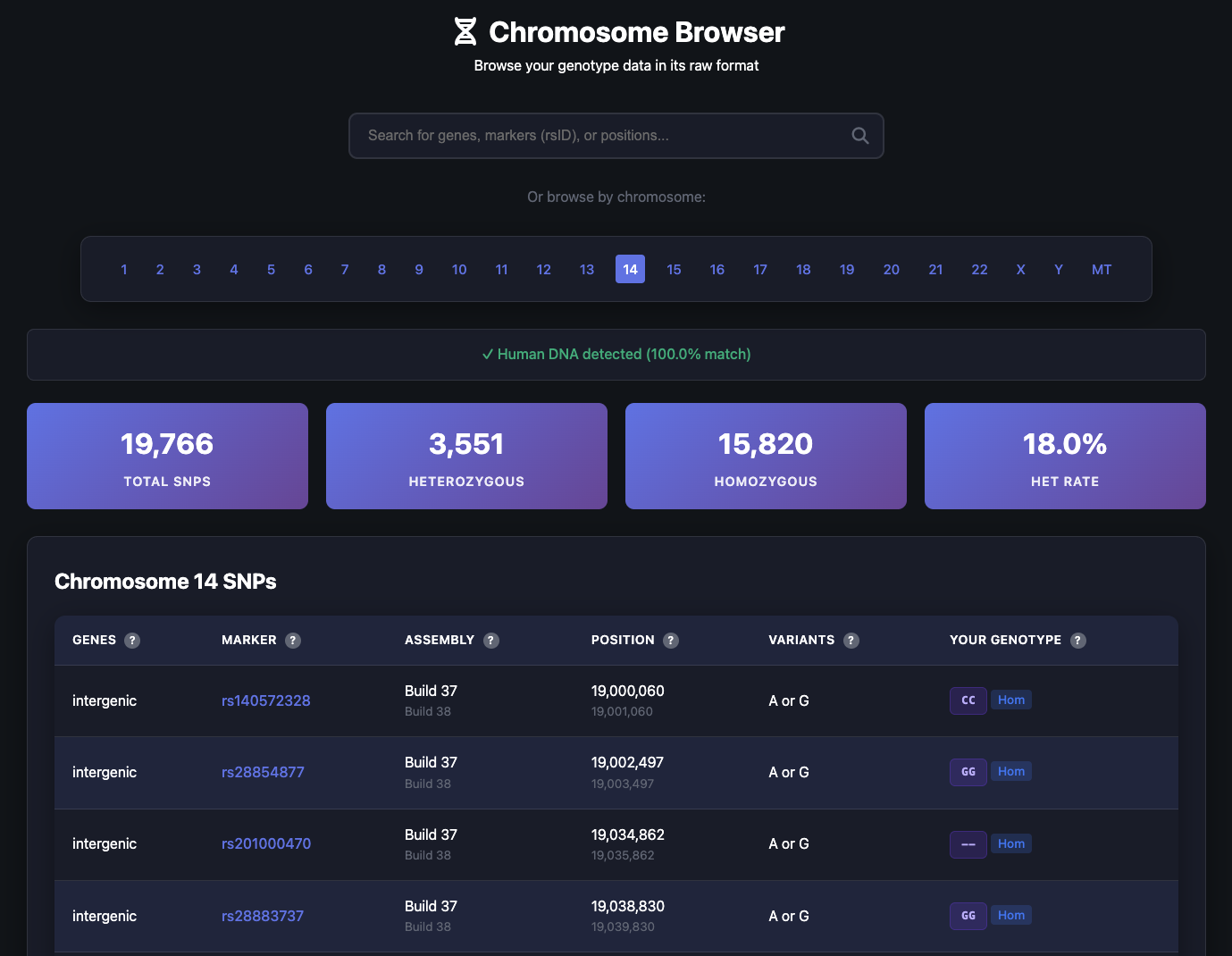
Task: Open the MARKER column help icon
Action: (292, 640)
